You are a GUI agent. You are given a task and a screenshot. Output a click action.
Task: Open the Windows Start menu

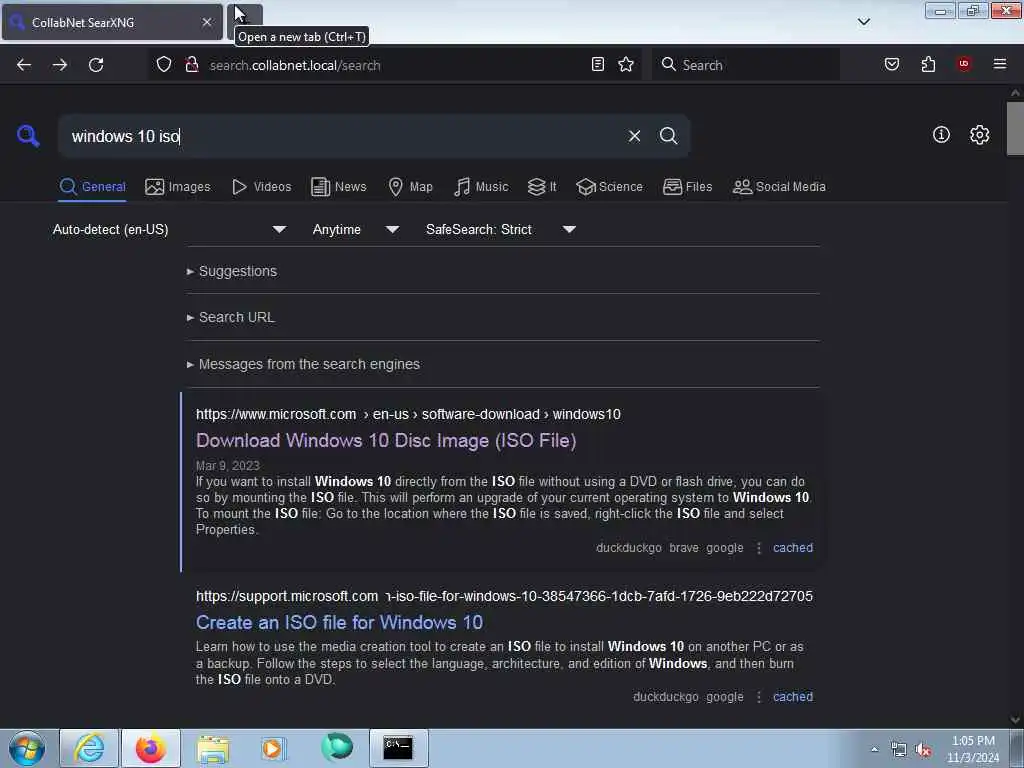(x=26, y=748)
